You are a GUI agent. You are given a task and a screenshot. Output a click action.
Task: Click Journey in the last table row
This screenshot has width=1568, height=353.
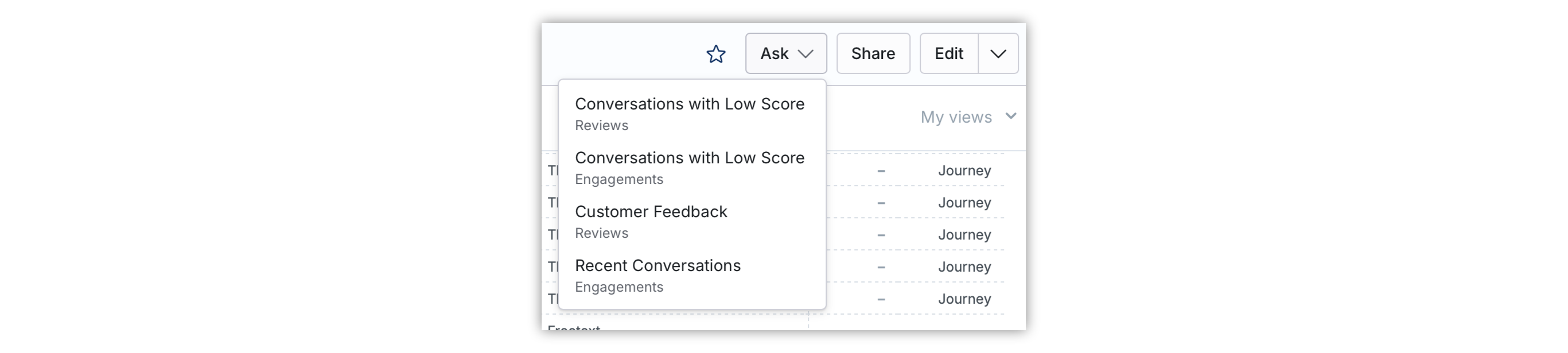(x=964, y=299)
